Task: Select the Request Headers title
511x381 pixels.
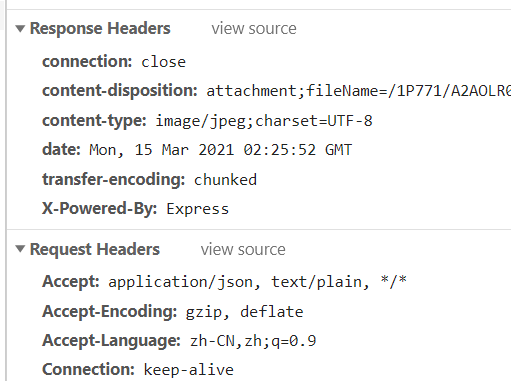Action: (x=95, y=249)
